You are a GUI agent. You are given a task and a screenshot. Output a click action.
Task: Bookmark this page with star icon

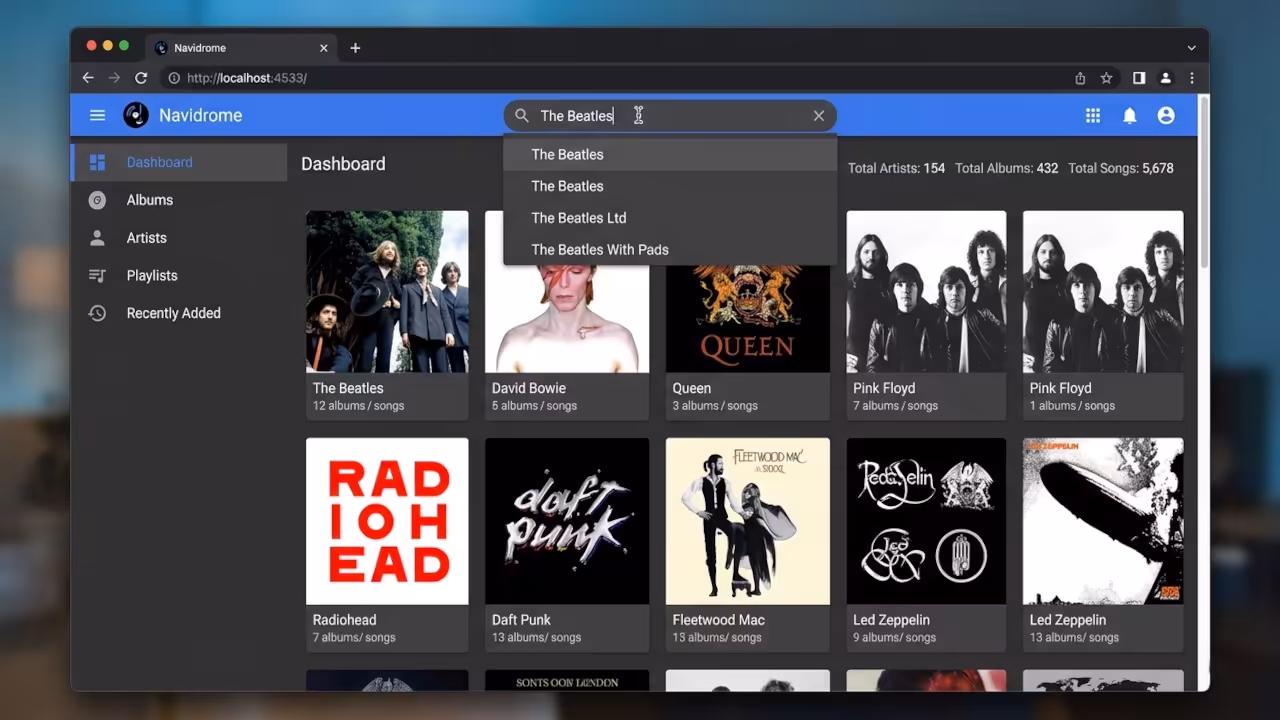[x=1107, y=78]
